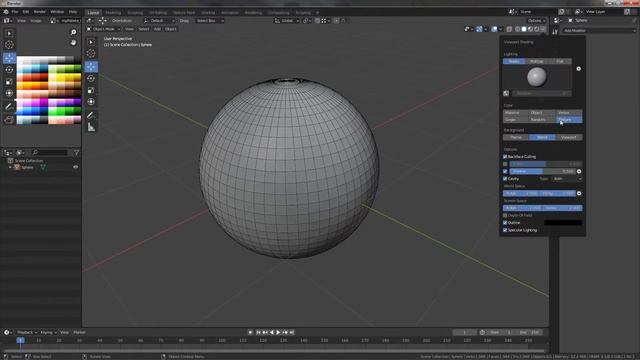Adjust the Shadow intensity slider
Viewport: 640px width, 360px height.
[542, 171]
